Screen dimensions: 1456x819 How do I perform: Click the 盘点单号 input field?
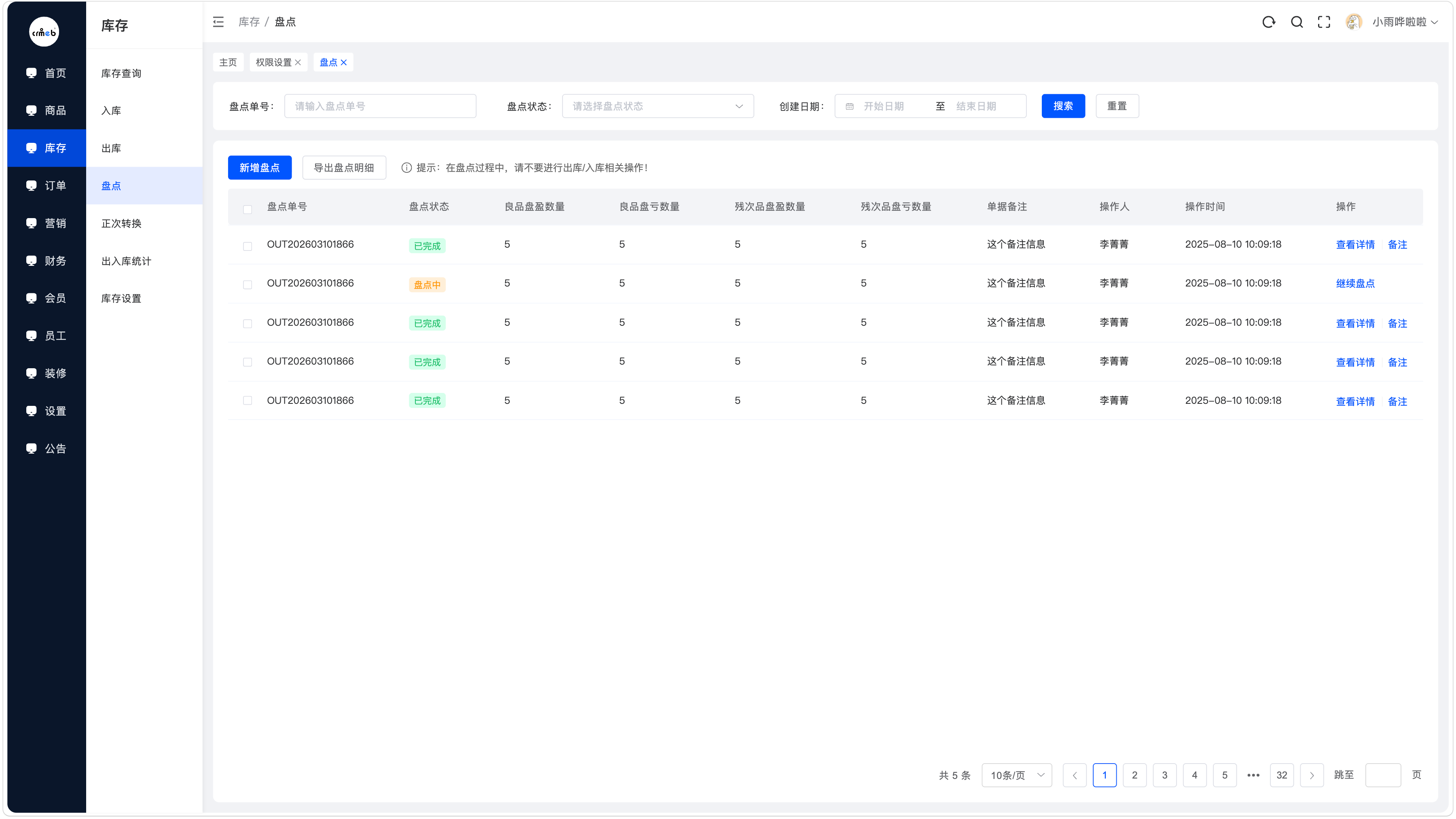pos(381,106)
